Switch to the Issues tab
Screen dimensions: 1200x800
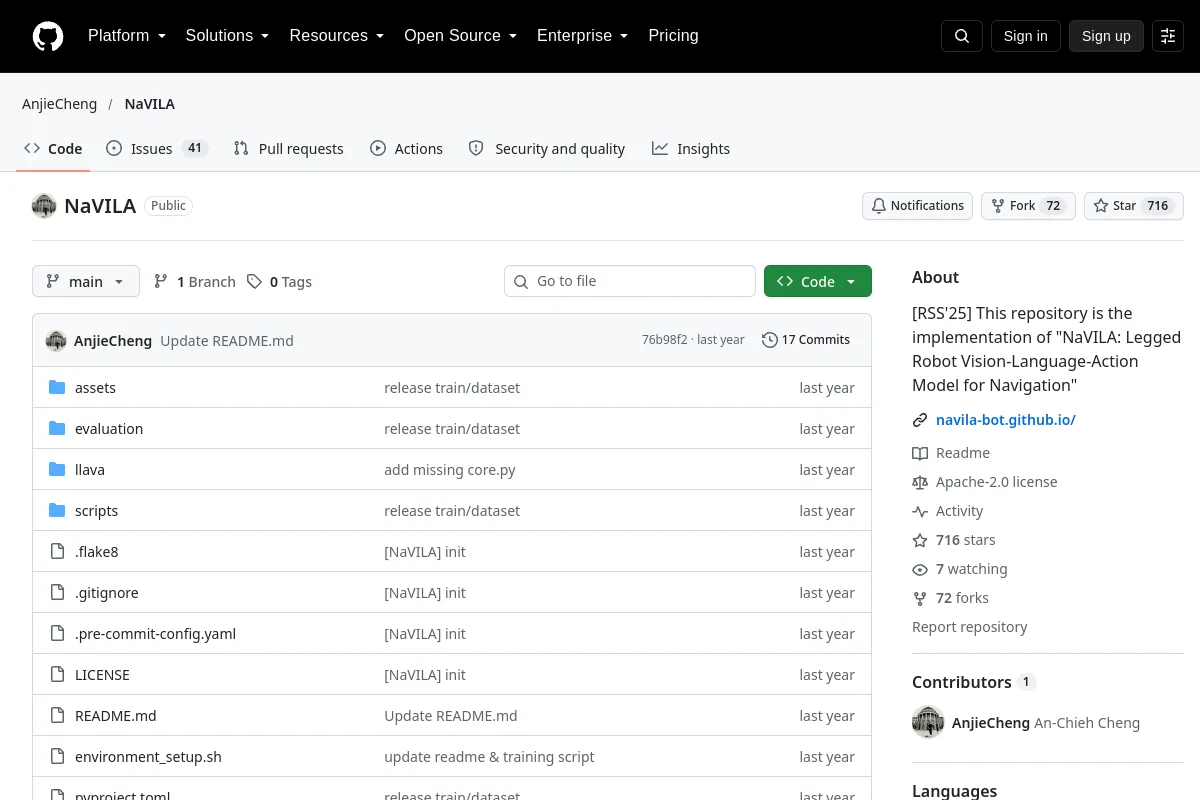(156, 149)
